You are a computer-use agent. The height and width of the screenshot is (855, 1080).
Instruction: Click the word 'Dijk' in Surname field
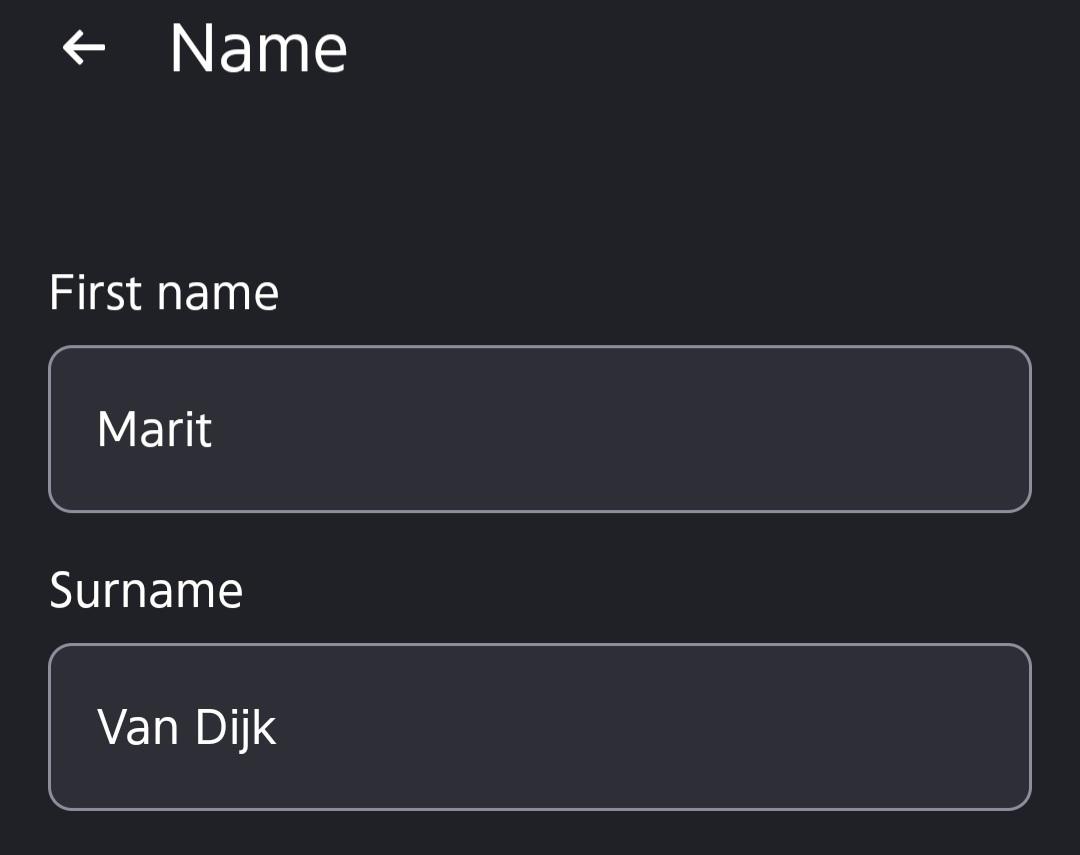click(x=236, y=729)
